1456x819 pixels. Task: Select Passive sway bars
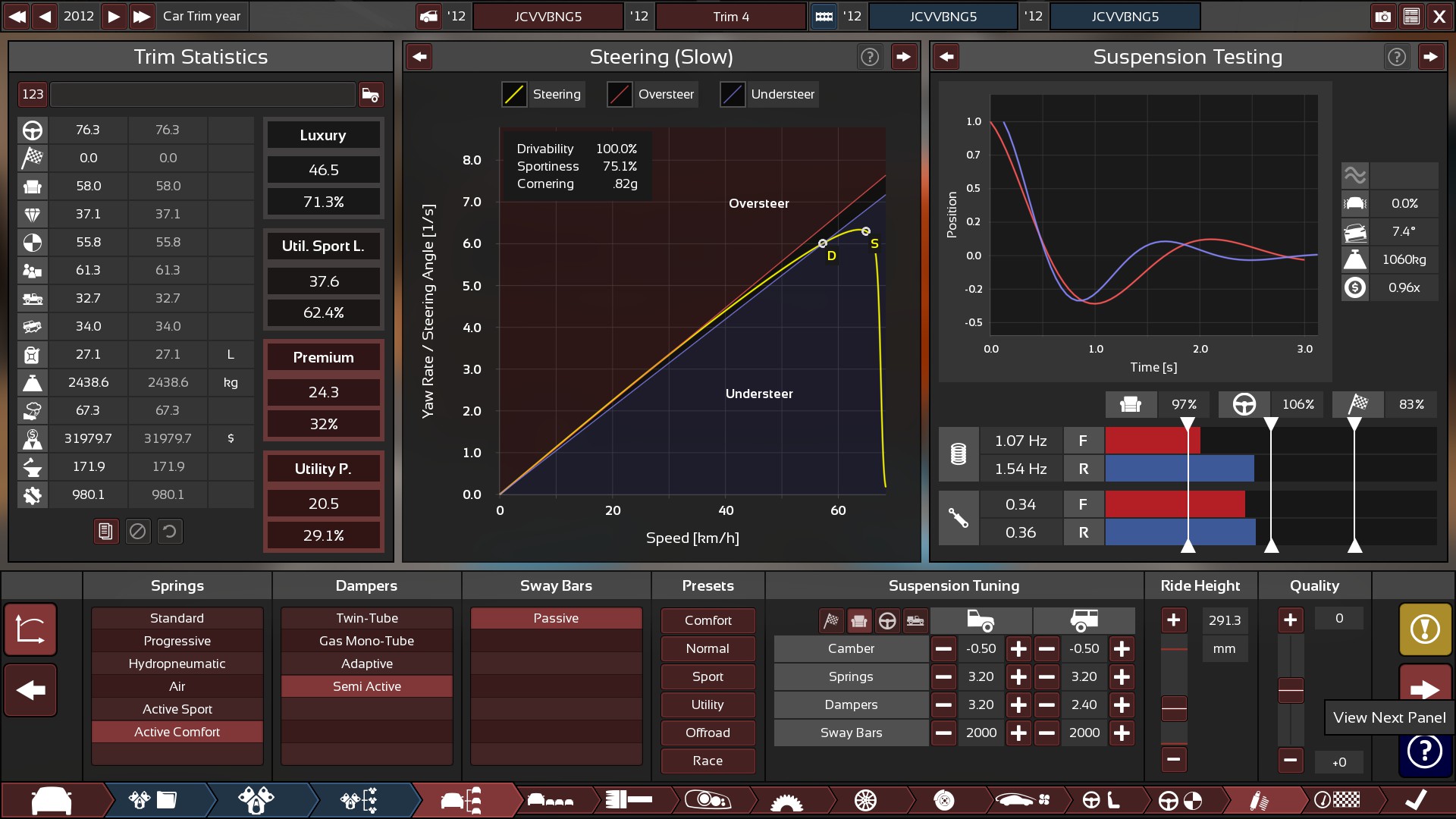click(x=556, y=618)
